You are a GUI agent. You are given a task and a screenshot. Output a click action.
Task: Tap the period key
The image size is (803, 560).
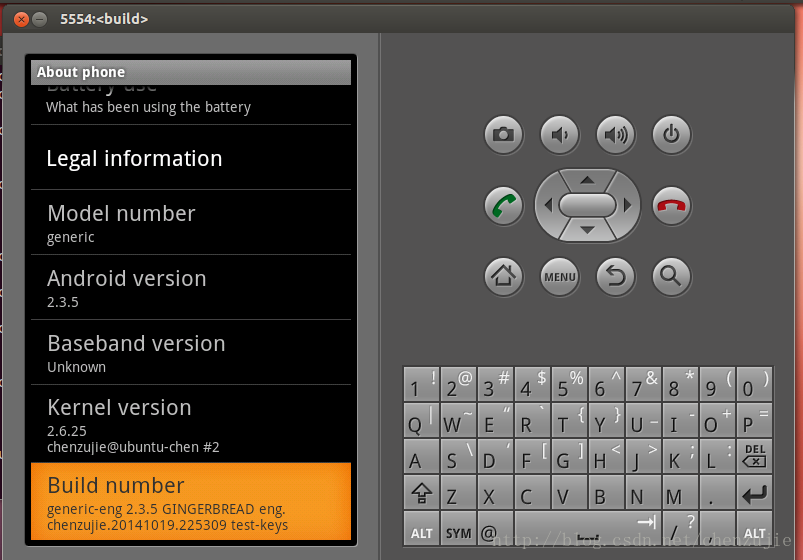pyautogui.click(x=717, y=492)
